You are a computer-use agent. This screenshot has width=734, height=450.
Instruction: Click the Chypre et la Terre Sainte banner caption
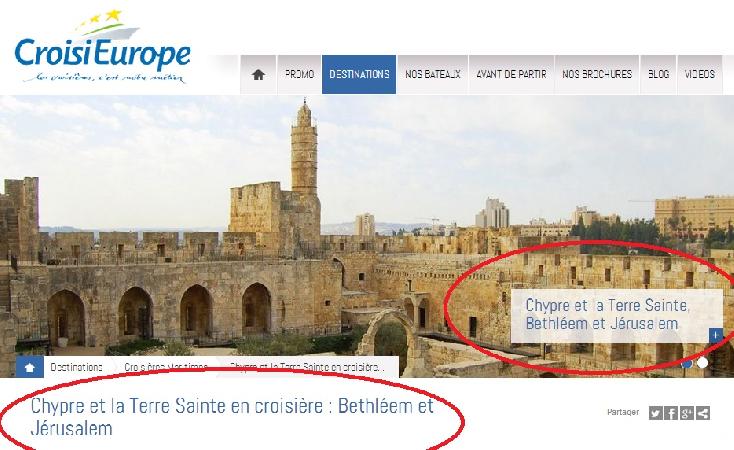(x=609, y=315)
